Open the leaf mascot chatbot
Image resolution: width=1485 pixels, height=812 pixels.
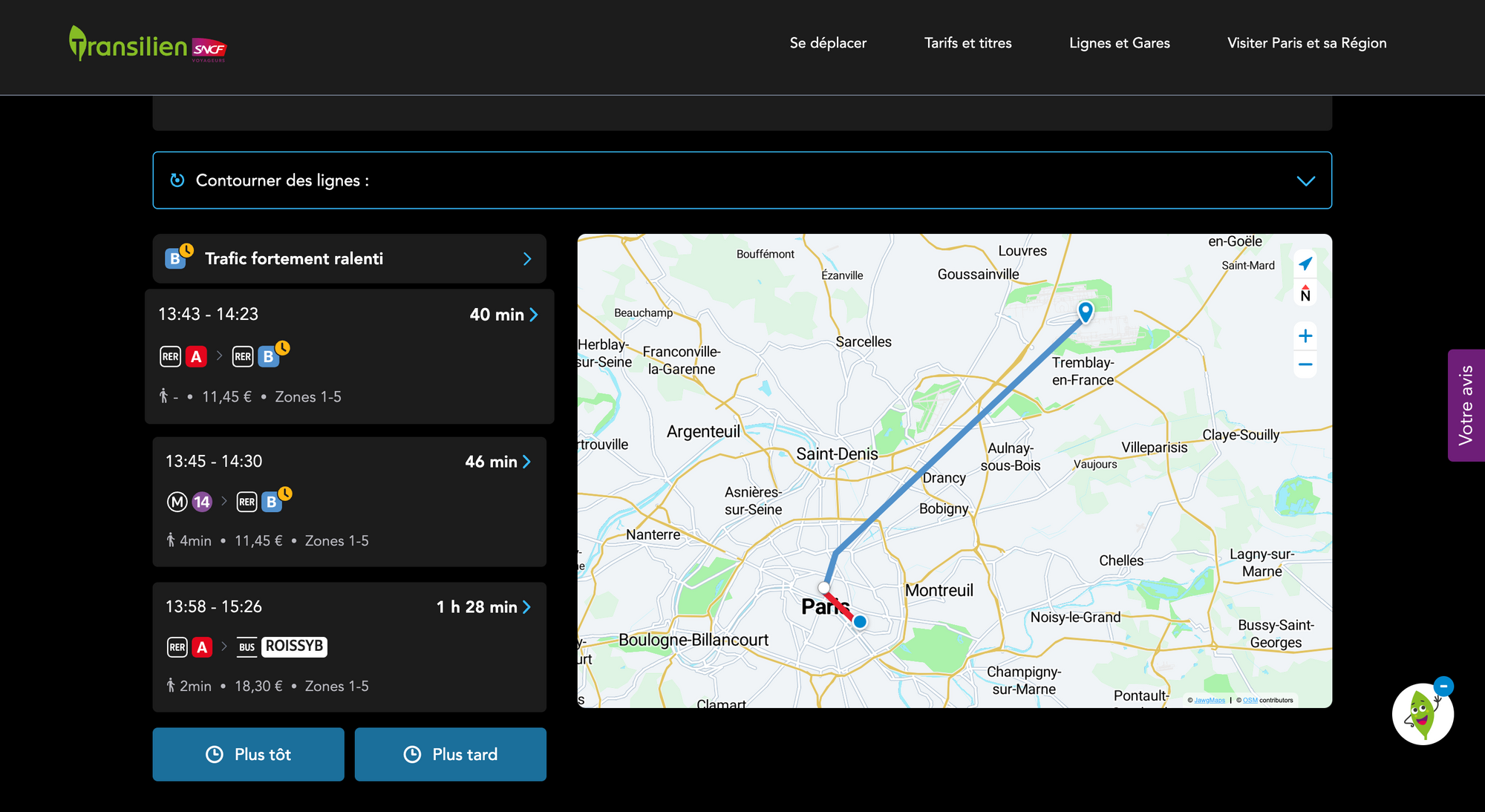point(1421,715)
